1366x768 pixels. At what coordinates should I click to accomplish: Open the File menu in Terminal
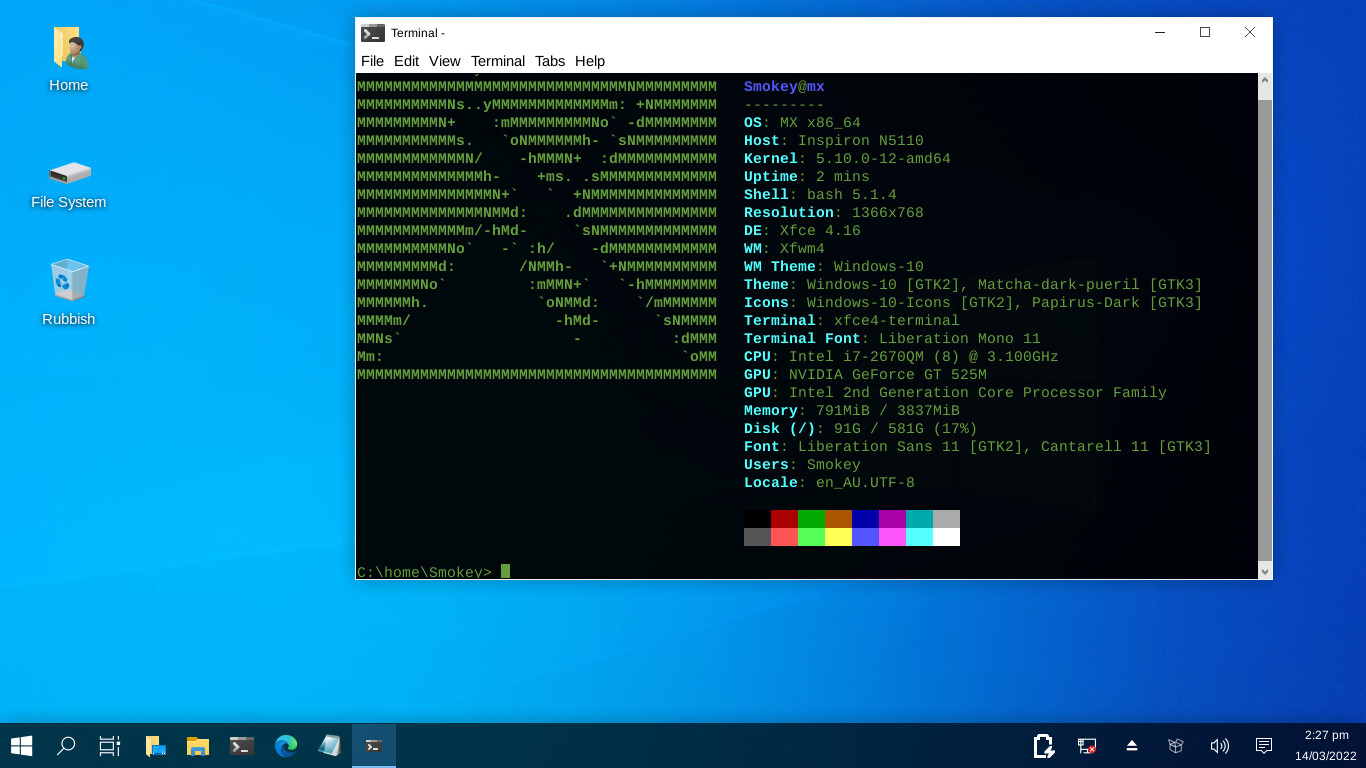[x=372, y=61]
